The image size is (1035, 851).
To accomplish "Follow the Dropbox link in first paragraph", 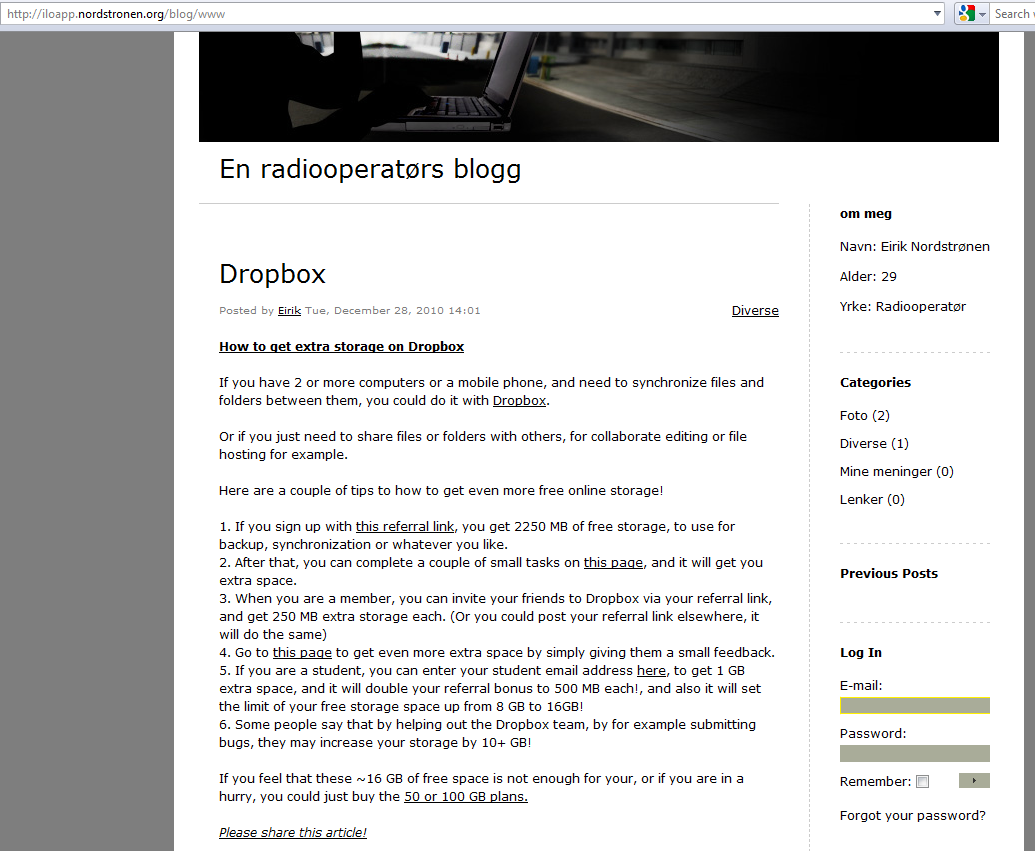I will (x=519, y=401).
